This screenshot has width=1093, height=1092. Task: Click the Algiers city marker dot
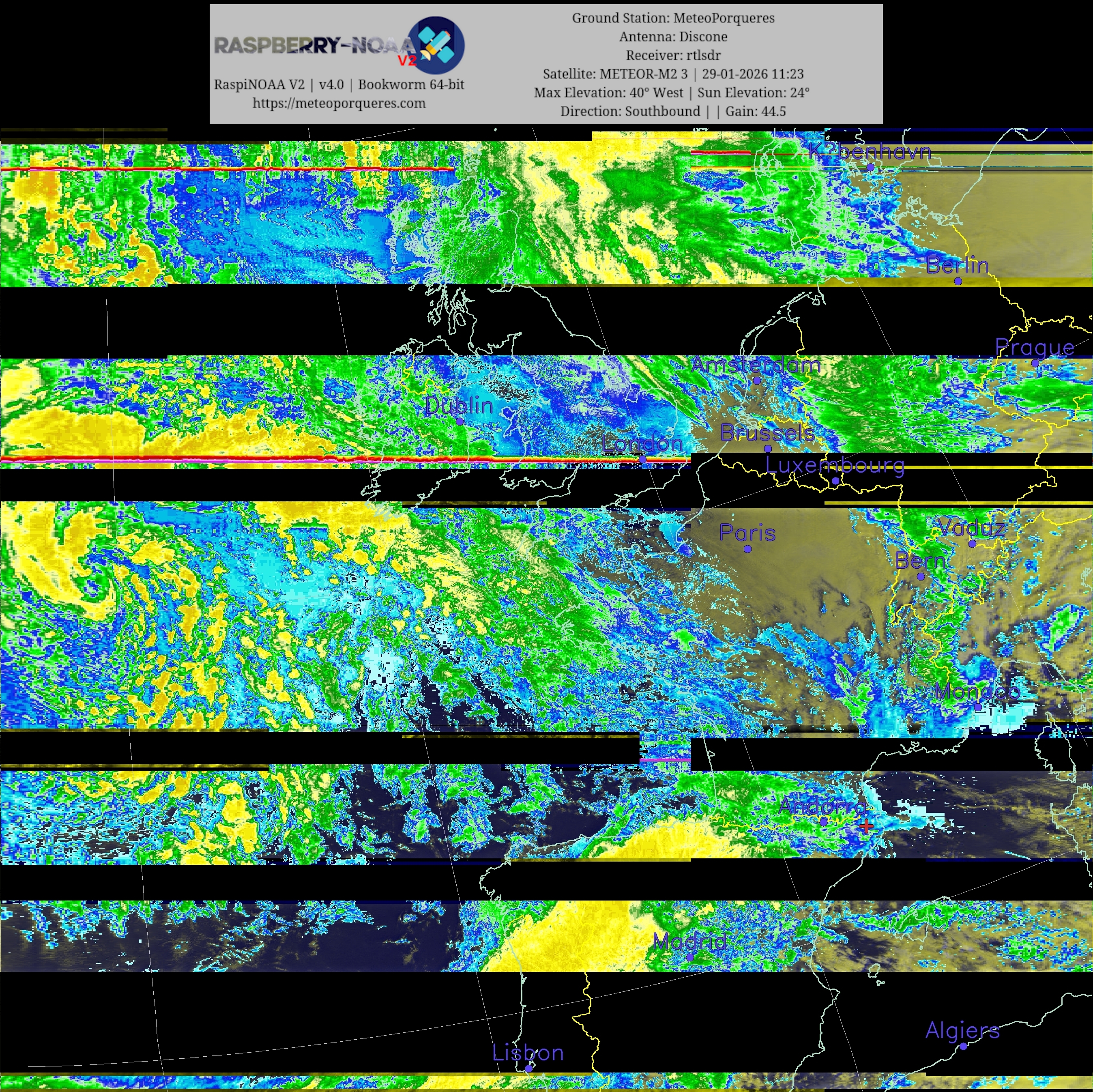click(963, 1046)
